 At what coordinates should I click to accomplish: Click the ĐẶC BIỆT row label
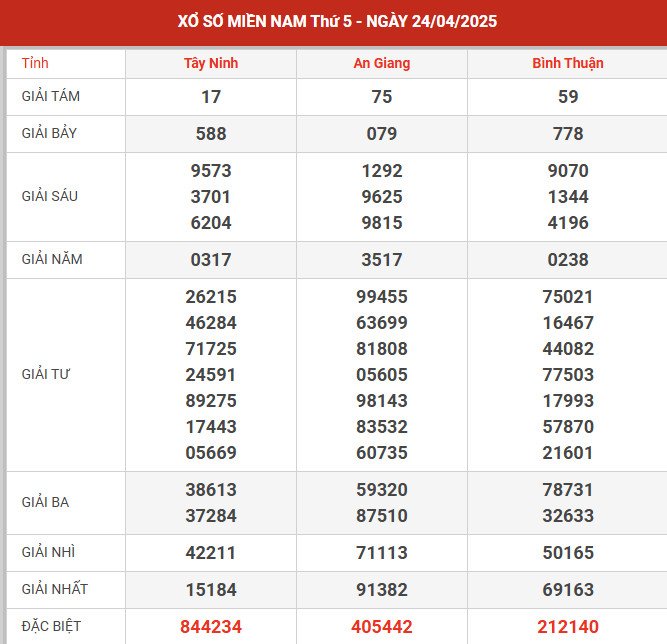pos(51,626)
